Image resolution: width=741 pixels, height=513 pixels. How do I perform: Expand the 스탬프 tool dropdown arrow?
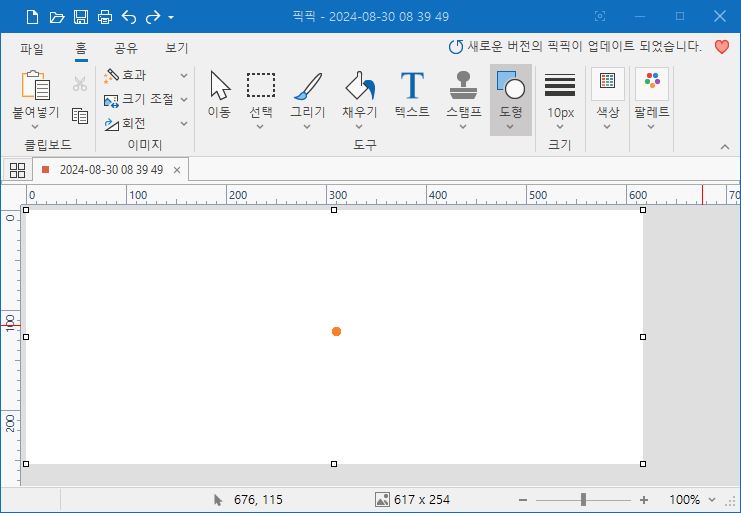point(463,127)
